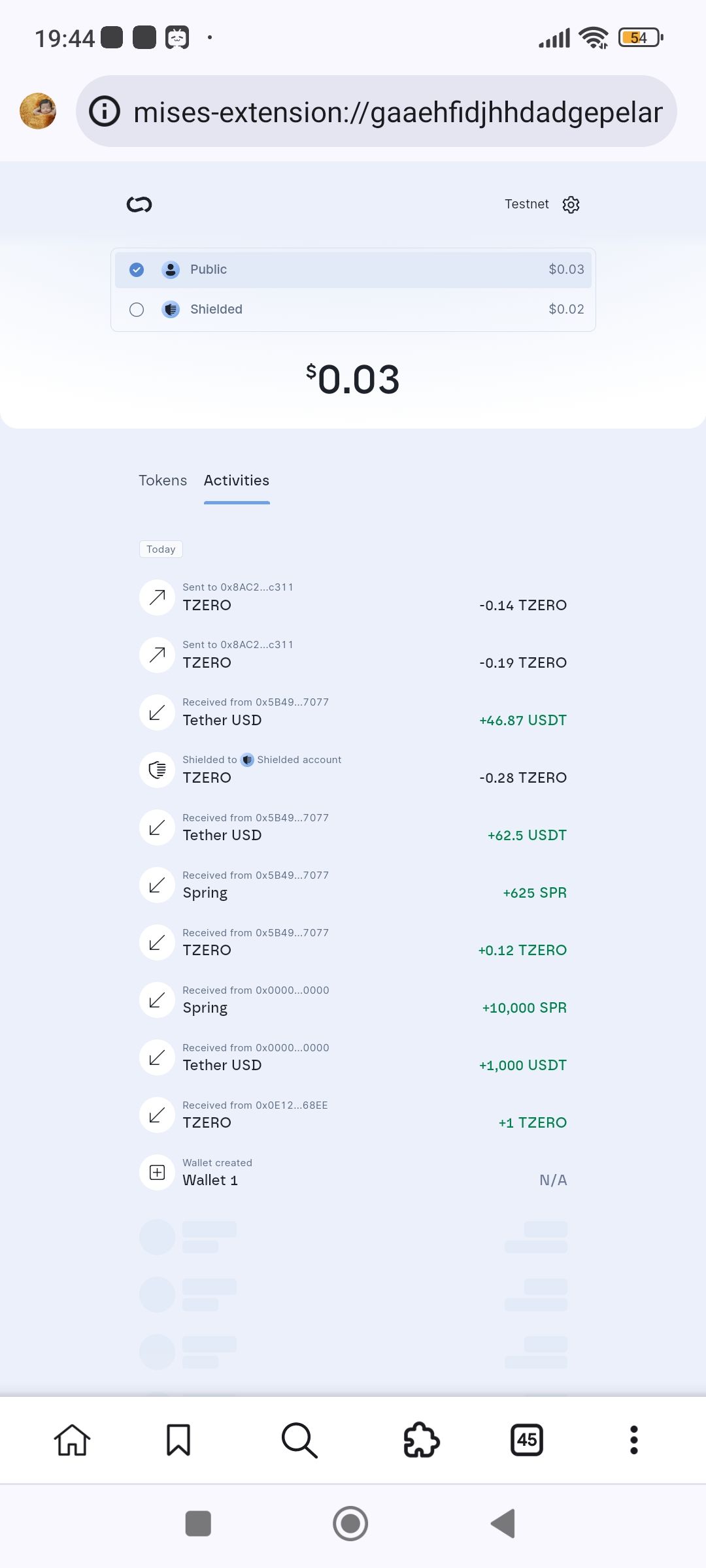Switch to the Tokens tab

click(x=163, y=480)
